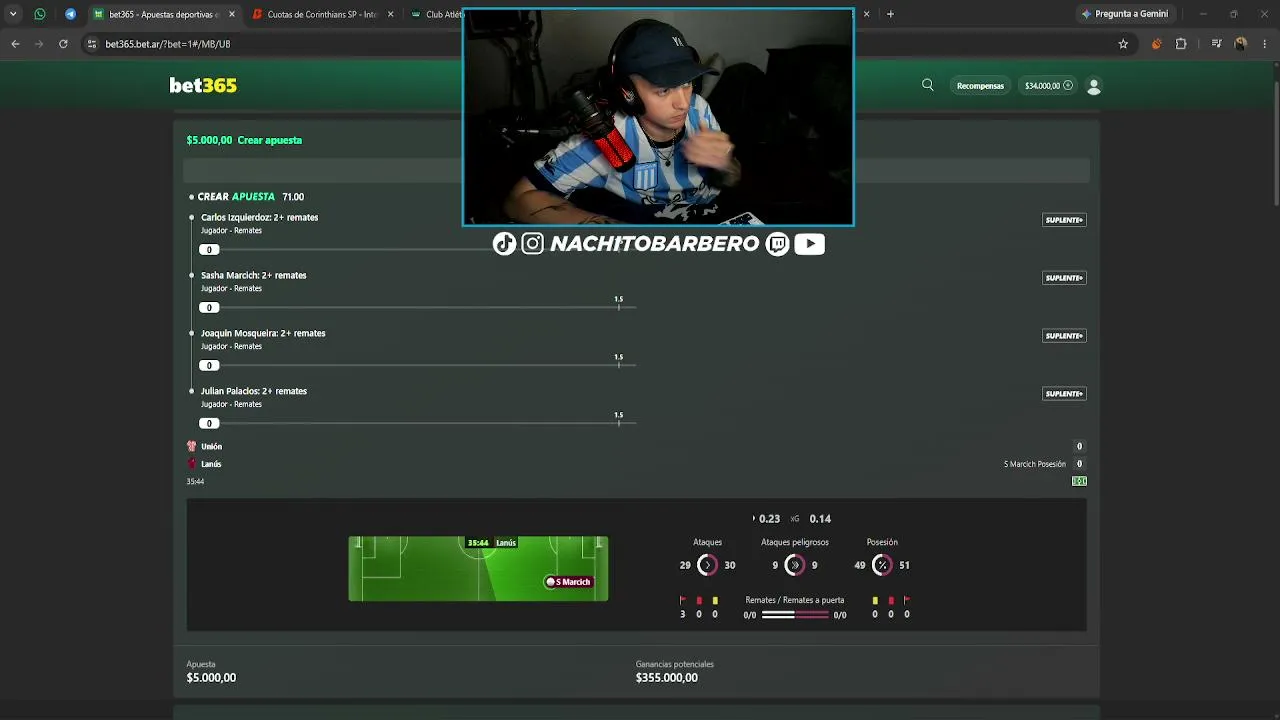Click Suplente+ for Julian Palacios
The height and width of the screenshot is (720, 1280).
coord(1064,394)
